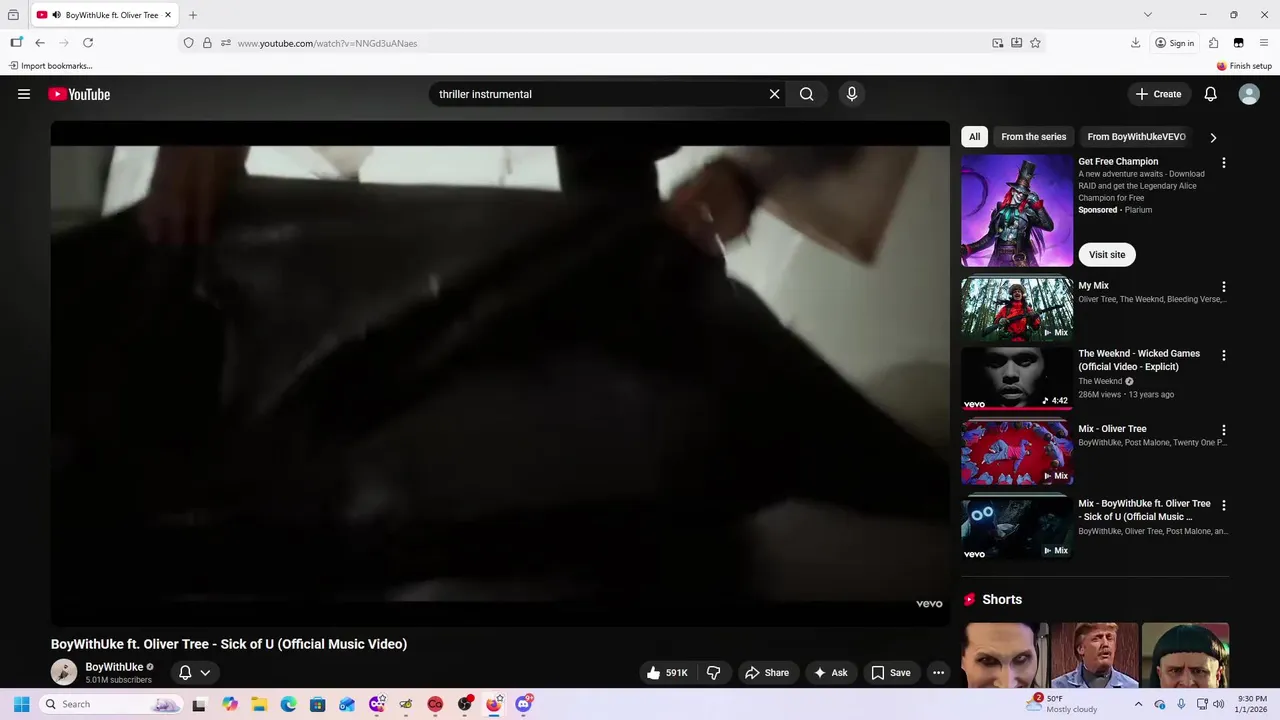Like the video with thumbs up

(x=667, y=673)
